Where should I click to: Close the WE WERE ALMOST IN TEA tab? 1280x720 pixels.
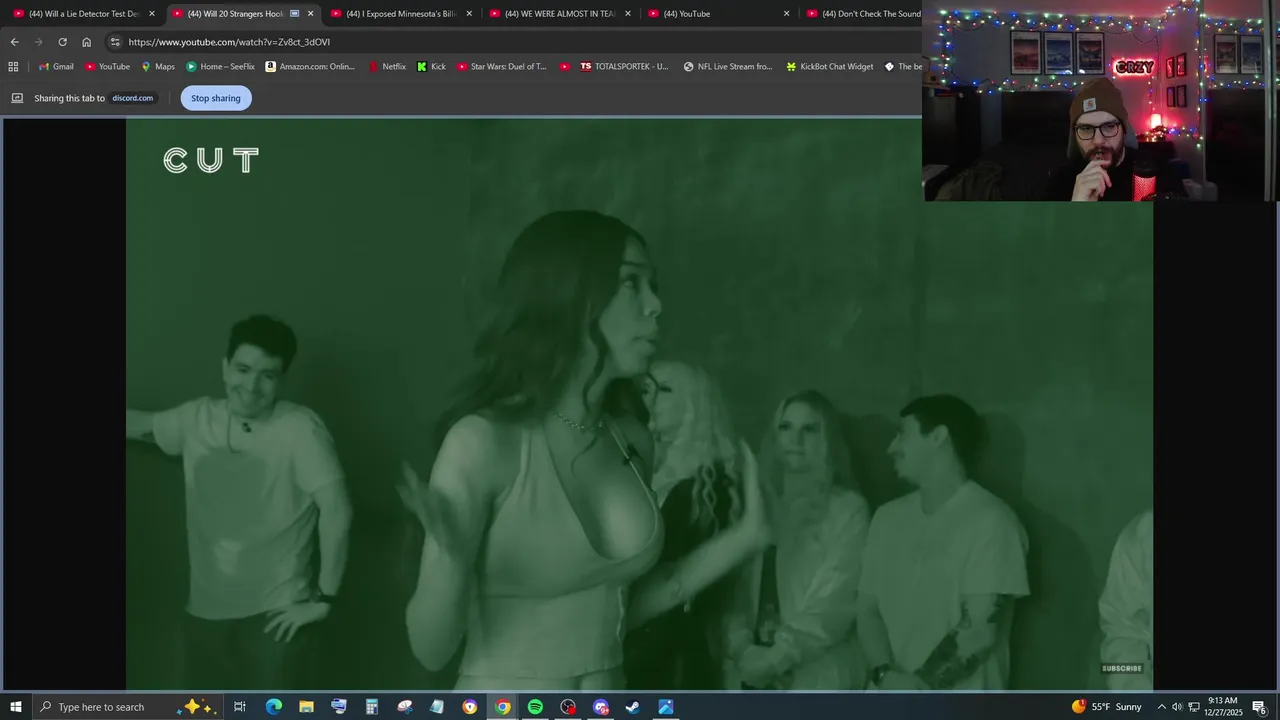click(x=628, y=14)
